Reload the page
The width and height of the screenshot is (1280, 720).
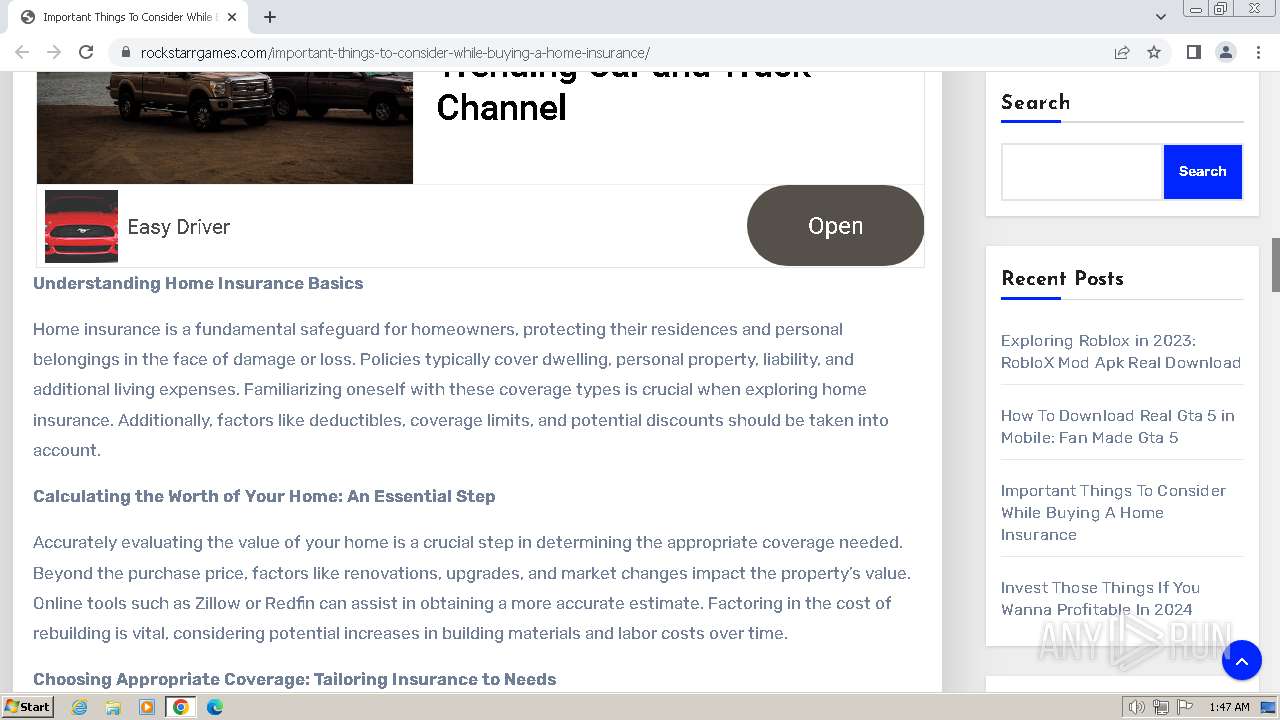[86, 52]
